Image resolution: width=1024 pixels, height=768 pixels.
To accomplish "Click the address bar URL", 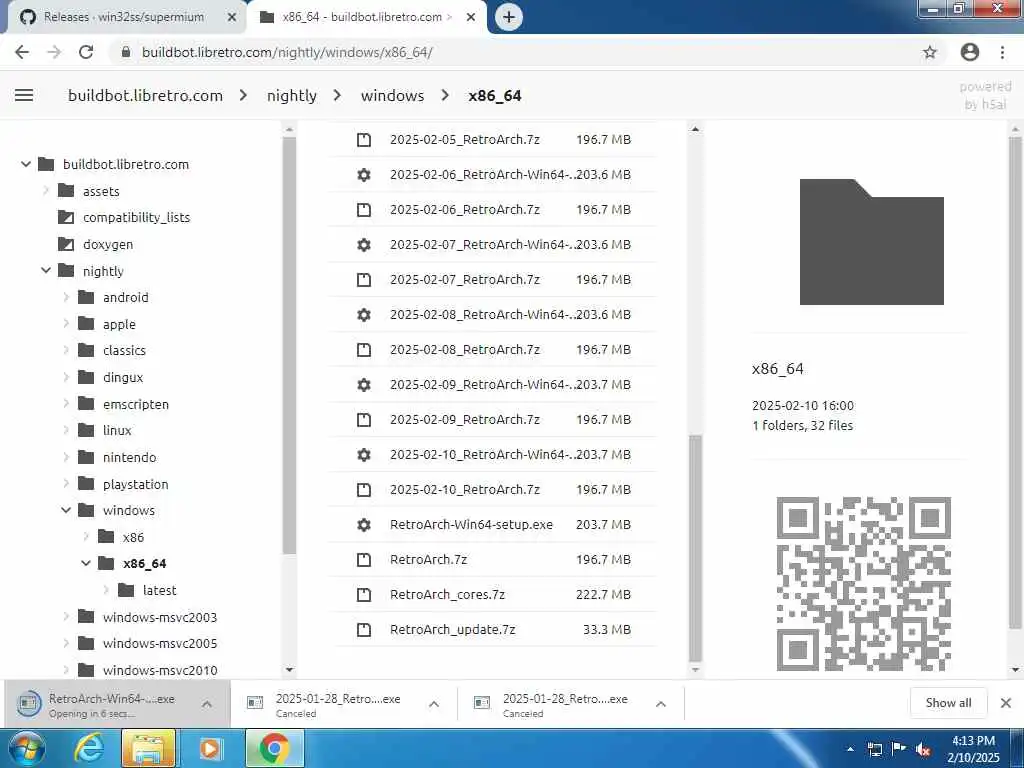I will tap(287, 52).
